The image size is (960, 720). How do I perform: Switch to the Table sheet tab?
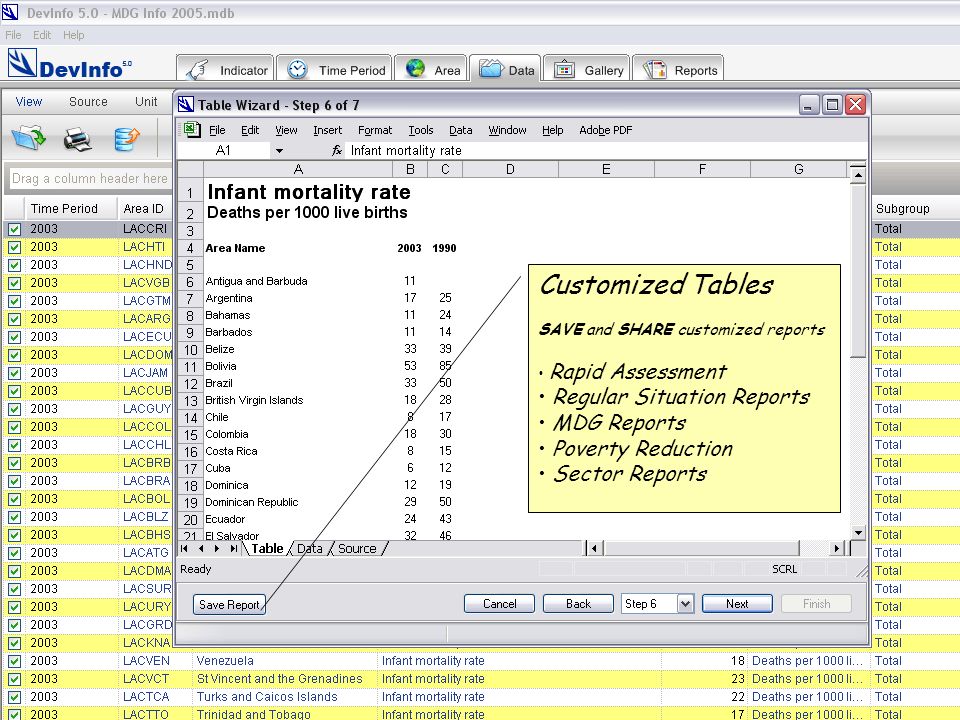pyautogui.click(x=268, y=549)
